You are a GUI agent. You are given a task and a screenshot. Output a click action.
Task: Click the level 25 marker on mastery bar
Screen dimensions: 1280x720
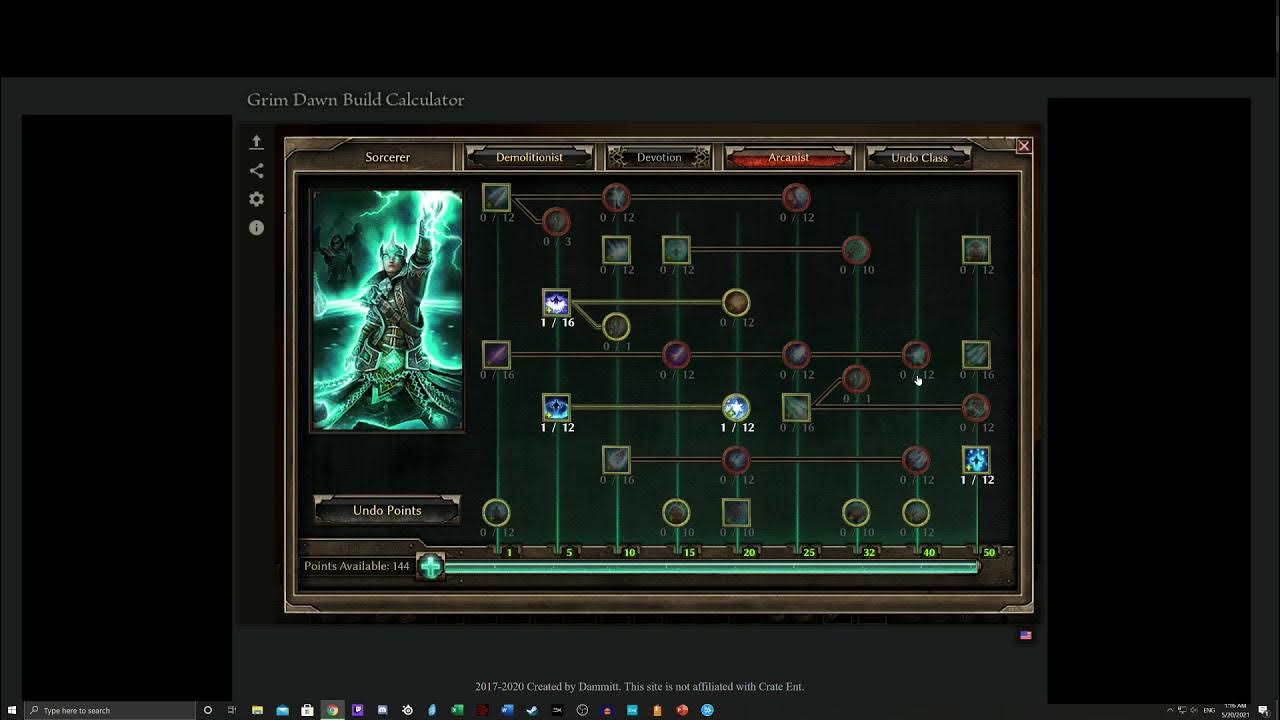coord(809,552)
